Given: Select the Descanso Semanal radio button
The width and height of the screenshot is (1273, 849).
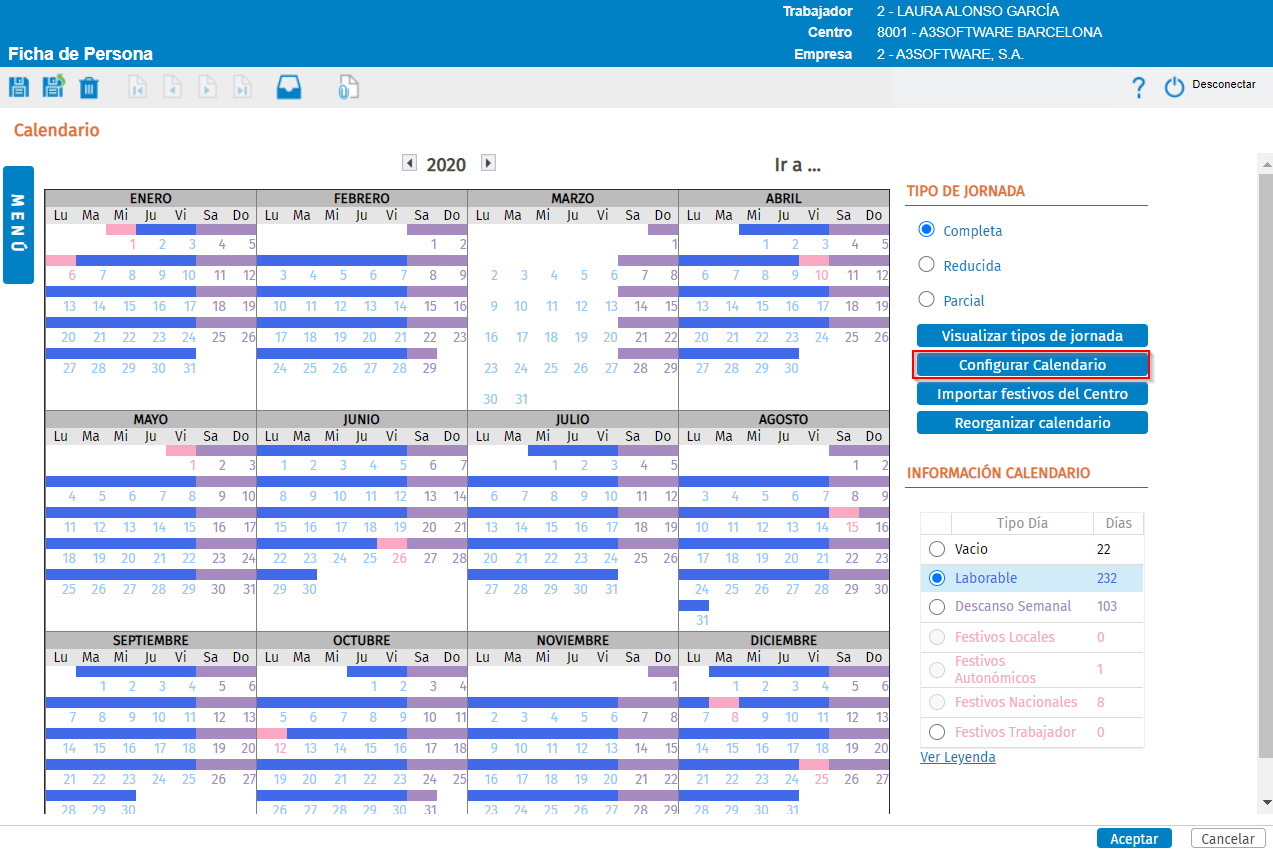Looking at the screenshot, I should click(936, 607).
